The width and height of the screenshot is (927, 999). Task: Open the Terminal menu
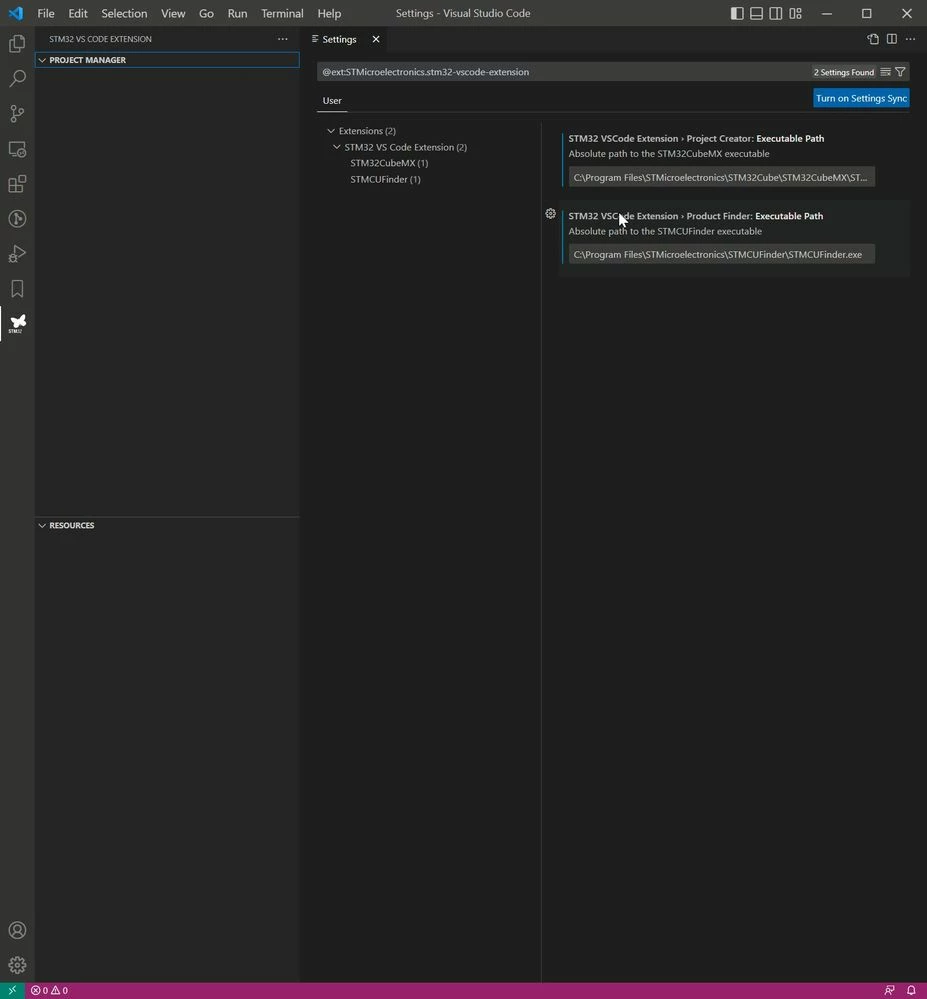(x=282, y=13)
